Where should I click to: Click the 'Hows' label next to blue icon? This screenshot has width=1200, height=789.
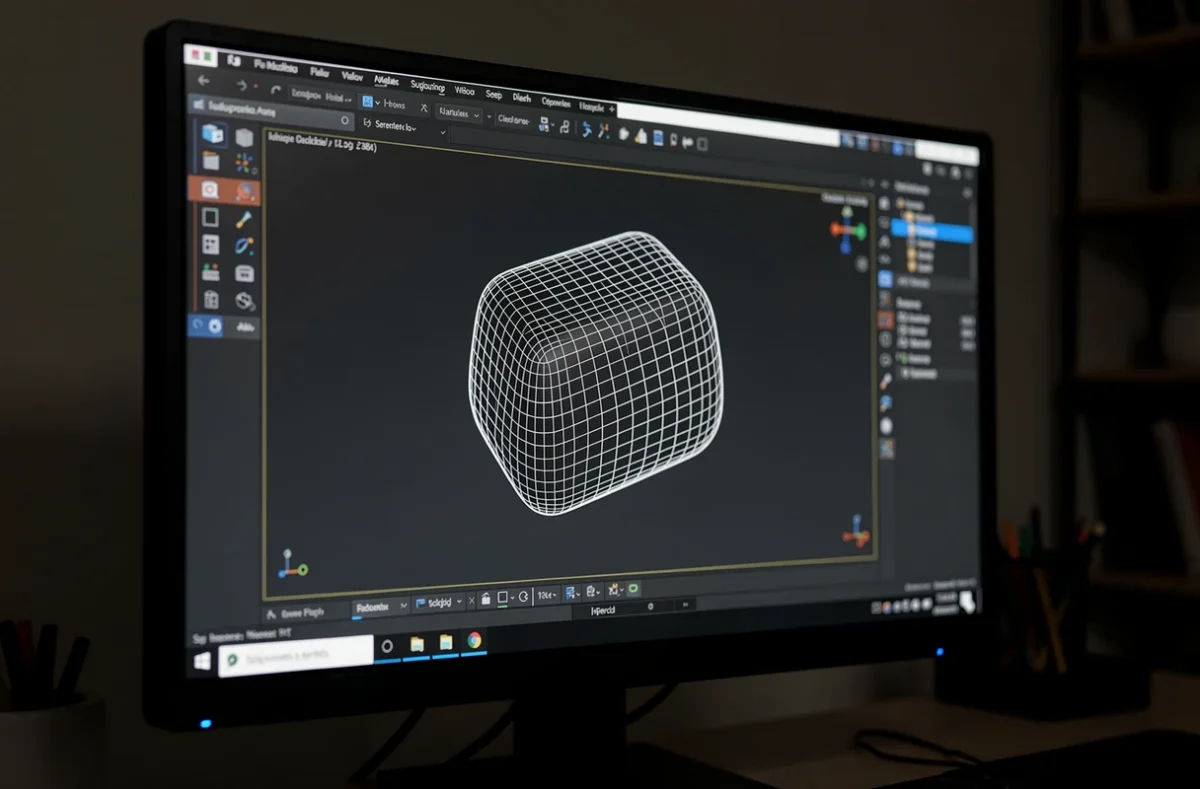coord(395,104)
